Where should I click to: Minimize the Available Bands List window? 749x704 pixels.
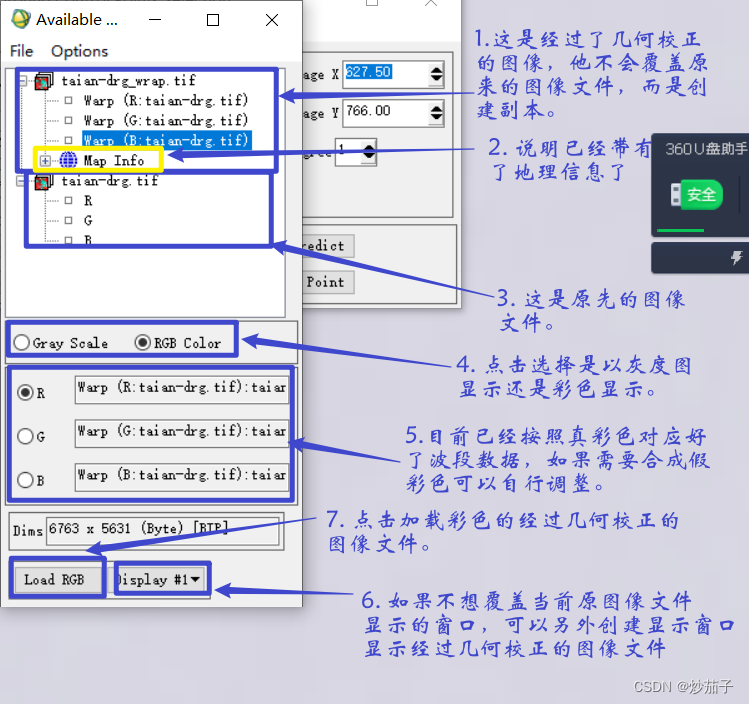pos(155,20)
